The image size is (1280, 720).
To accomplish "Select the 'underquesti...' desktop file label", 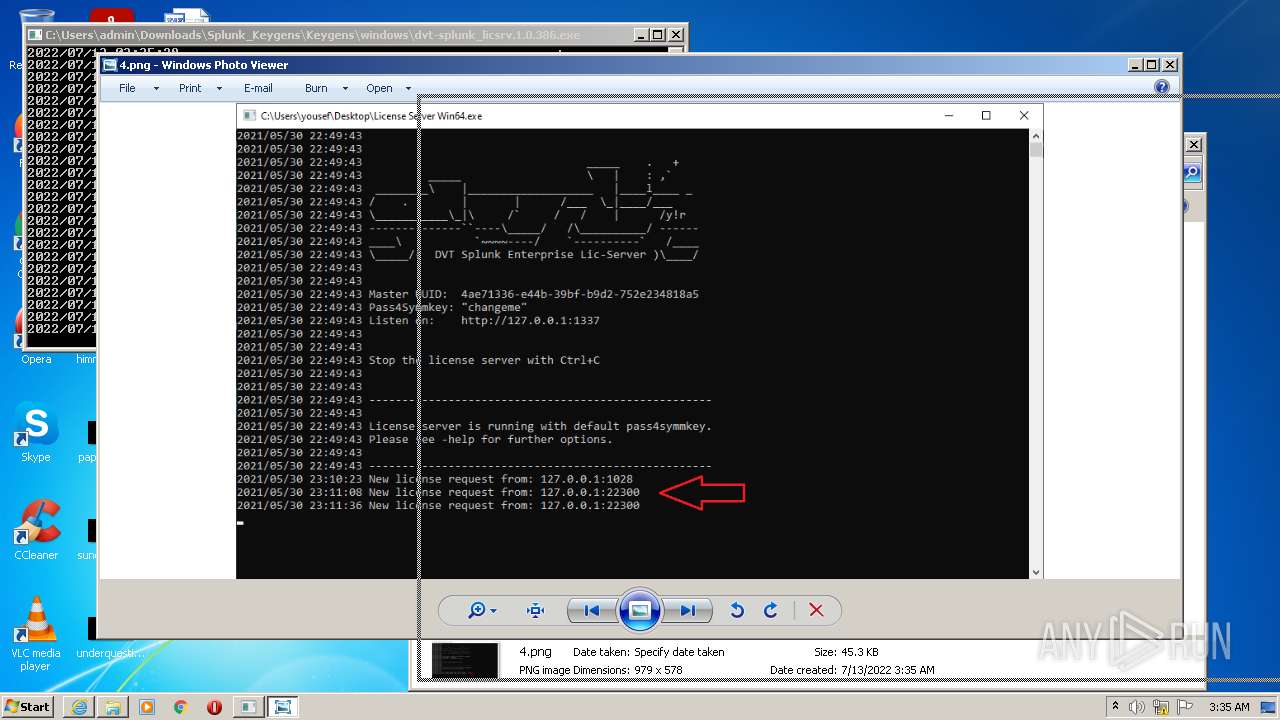I will (110, 653).
